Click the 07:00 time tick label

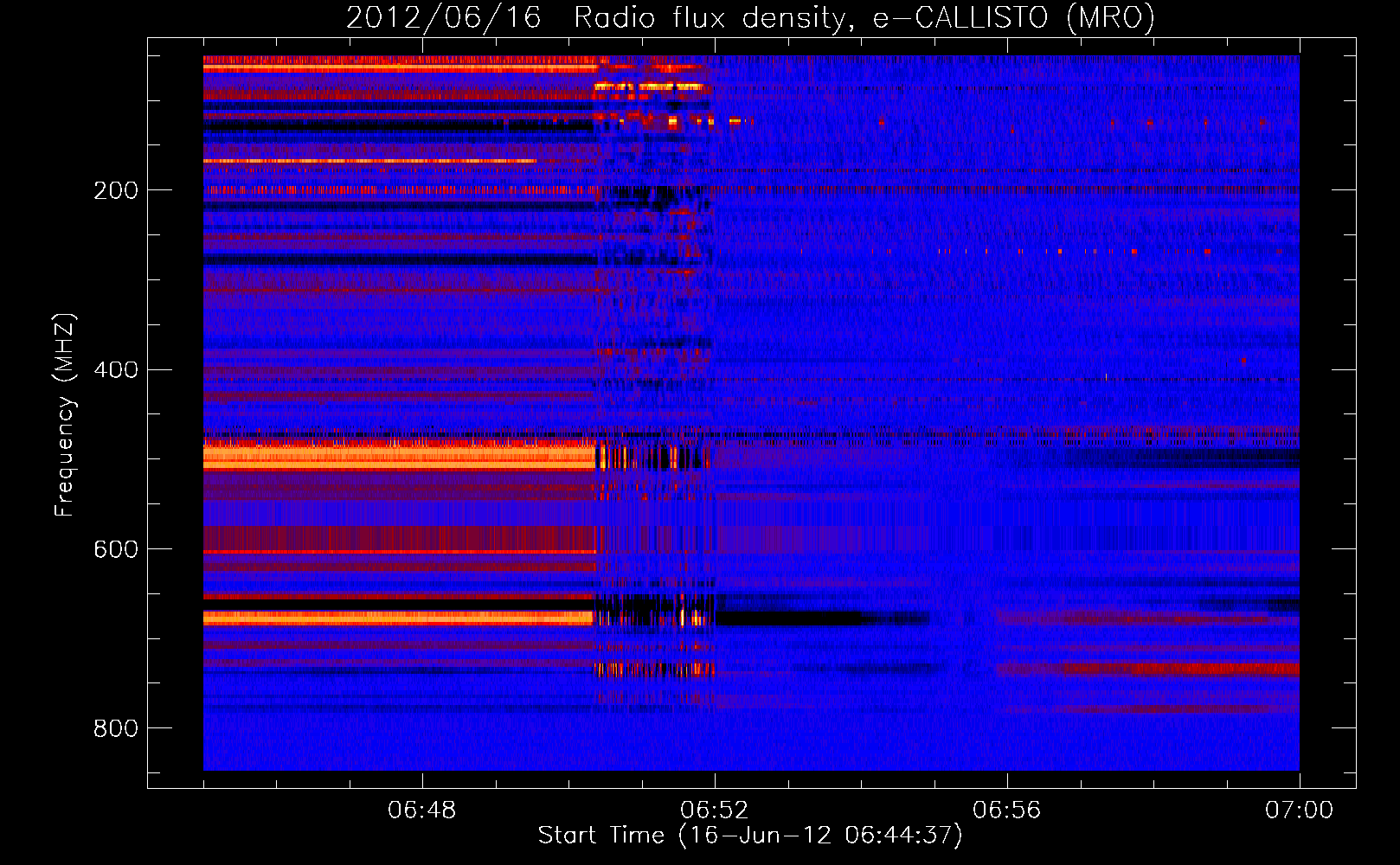(x=1300, y=811)
